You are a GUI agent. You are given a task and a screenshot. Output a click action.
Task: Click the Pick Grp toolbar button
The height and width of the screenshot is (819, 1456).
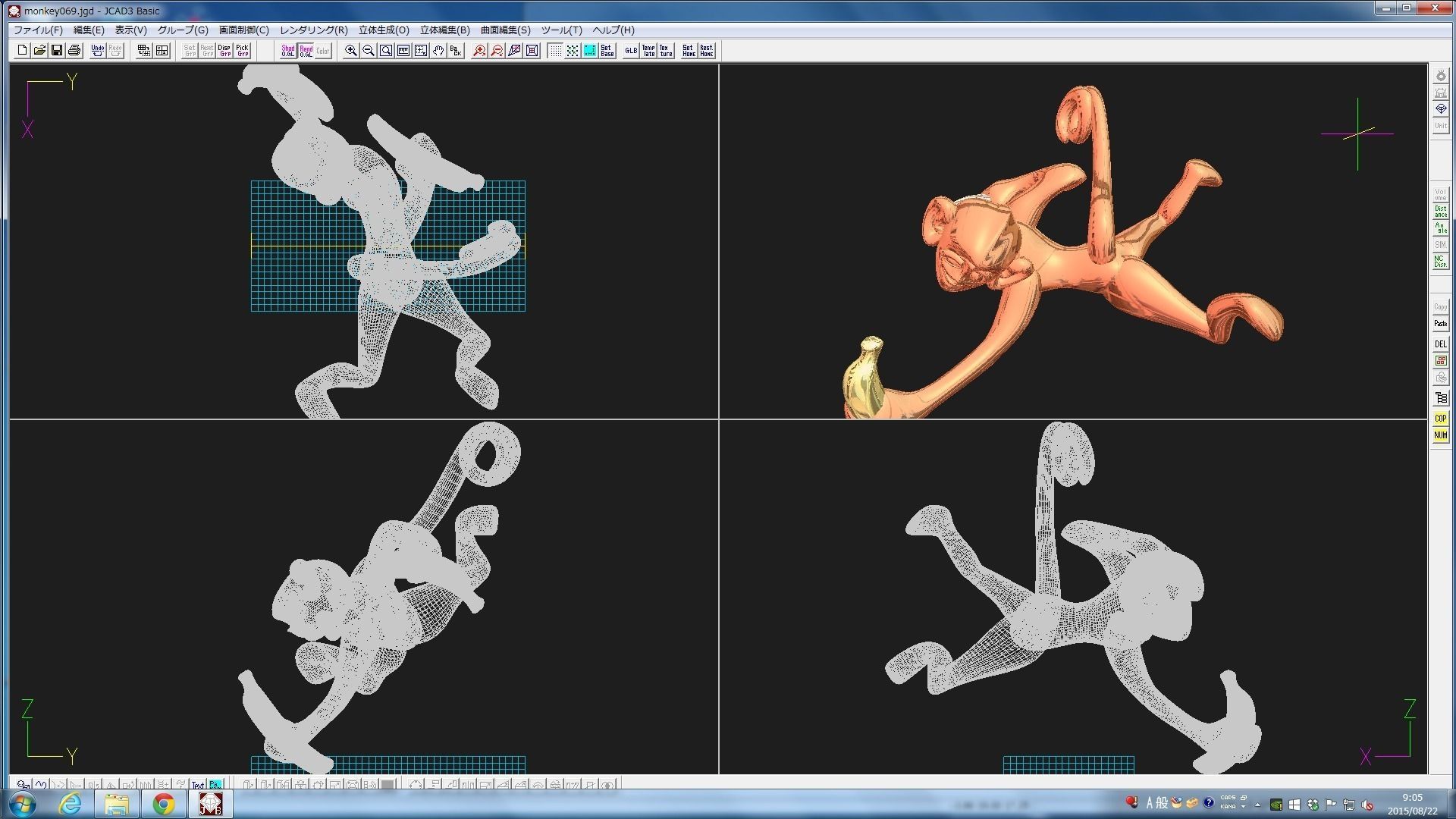click(x=242, y=51)
